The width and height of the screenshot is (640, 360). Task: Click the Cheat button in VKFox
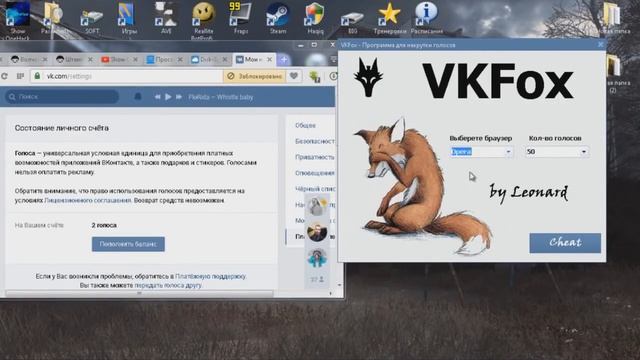point(565,243)
